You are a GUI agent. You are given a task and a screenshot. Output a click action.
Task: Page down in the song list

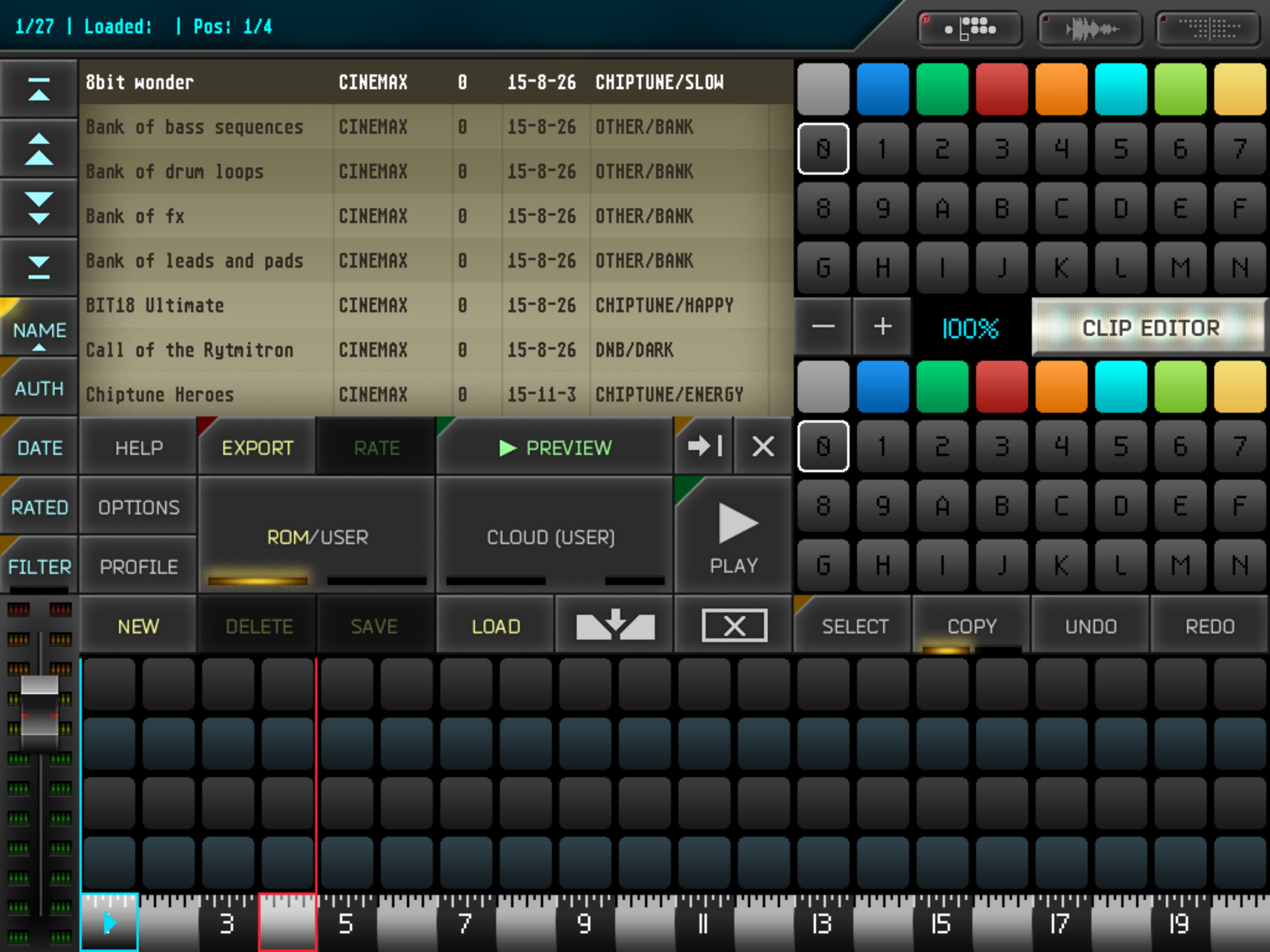pos(38,208)
